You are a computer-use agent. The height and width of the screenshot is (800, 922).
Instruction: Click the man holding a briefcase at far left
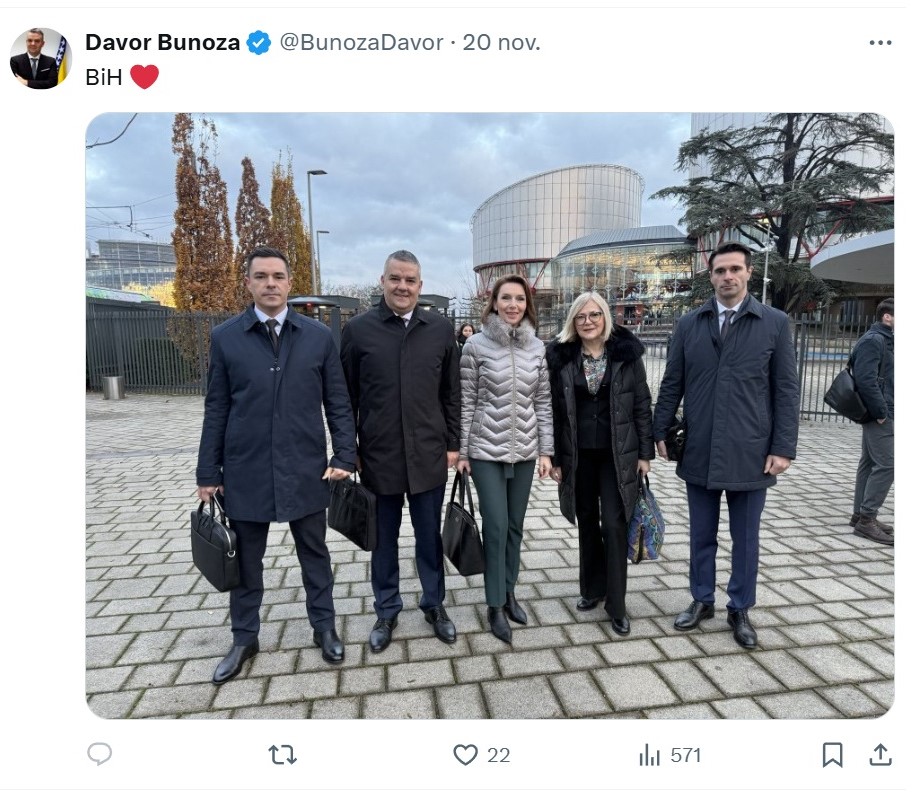coord(273,464)
